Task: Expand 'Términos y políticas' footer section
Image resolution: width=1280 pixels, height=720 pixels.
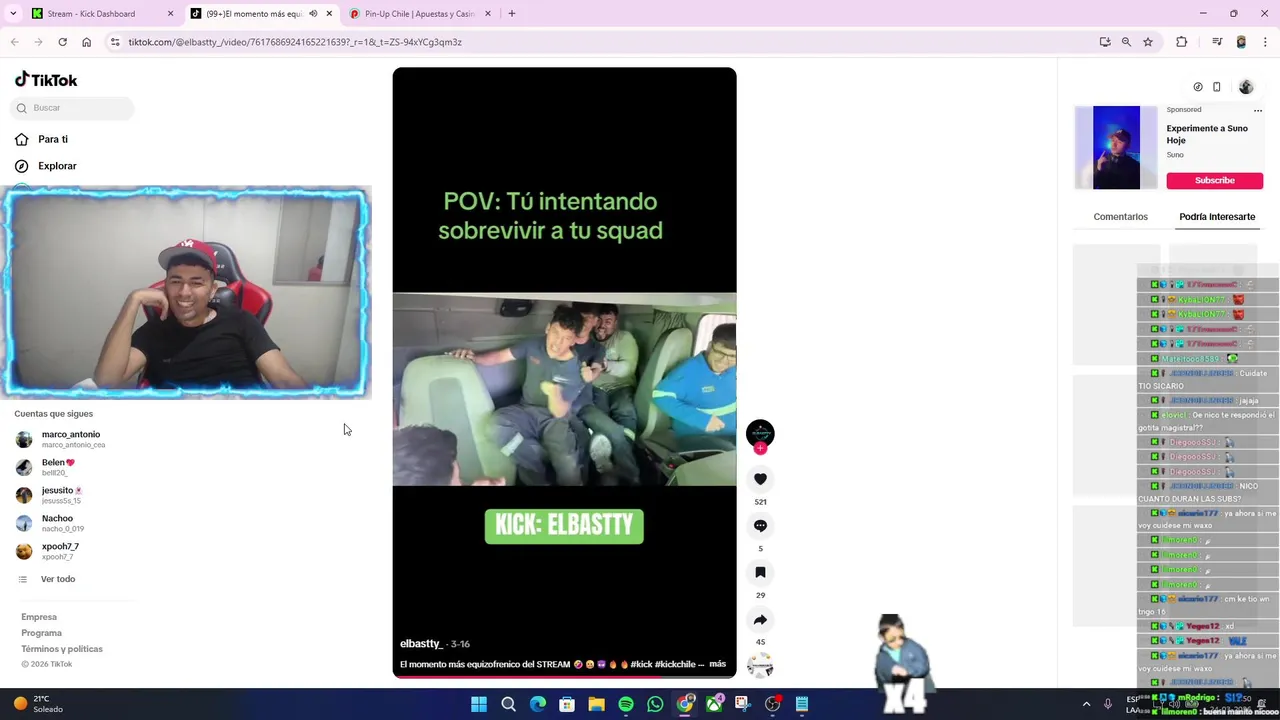Action: click(62, 649)
